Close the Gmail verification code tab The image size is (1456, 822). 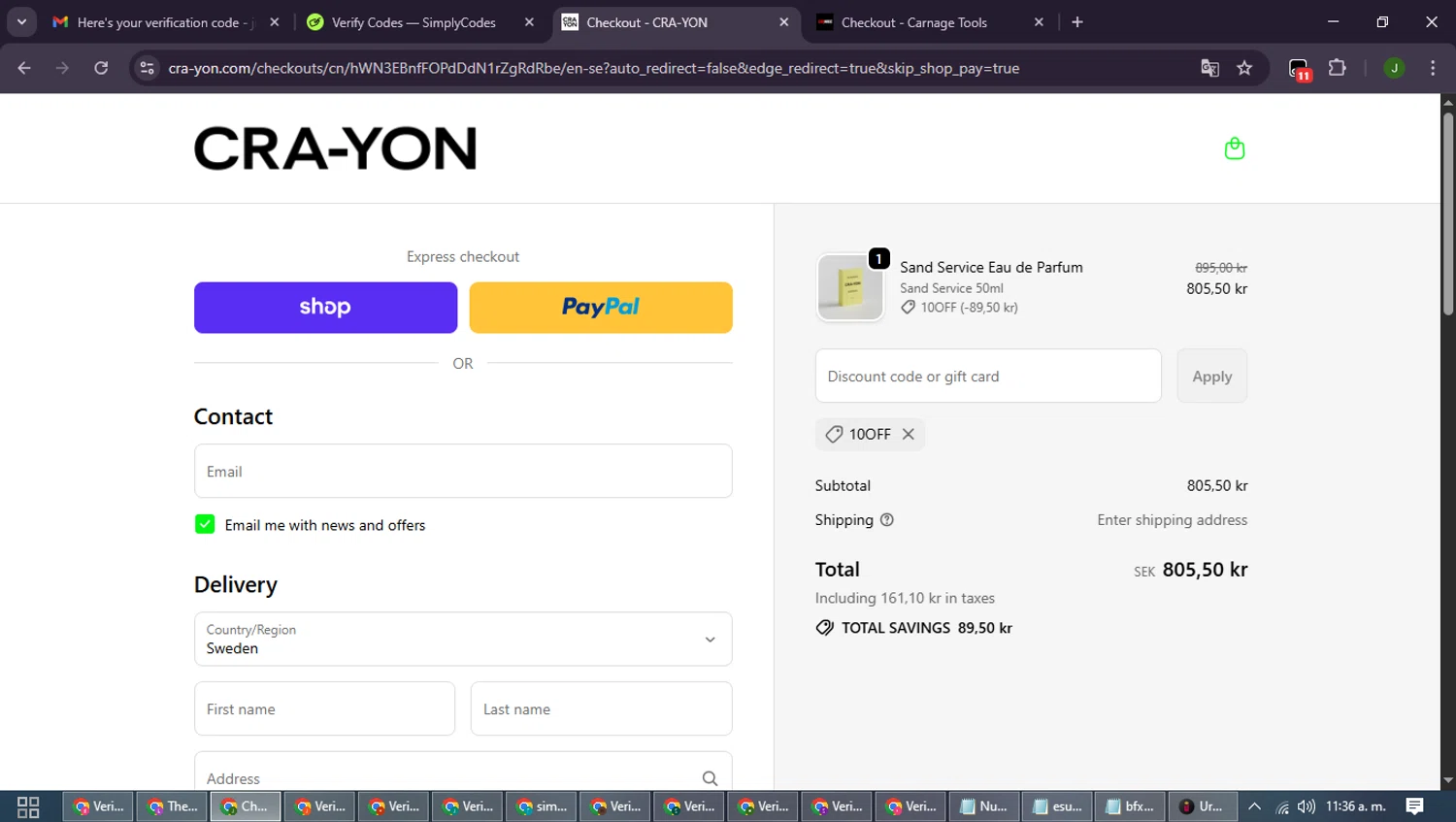click(275, 22)
